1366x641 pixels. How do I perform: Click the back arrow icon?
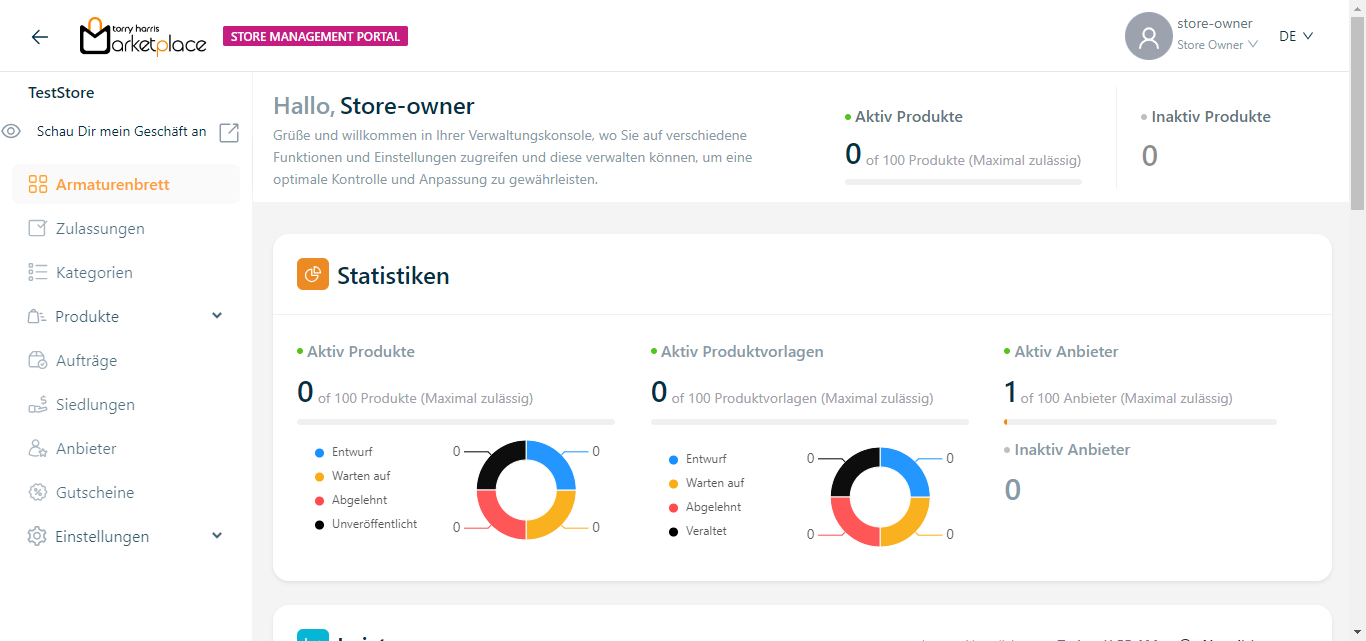click(x=39, y=37)
